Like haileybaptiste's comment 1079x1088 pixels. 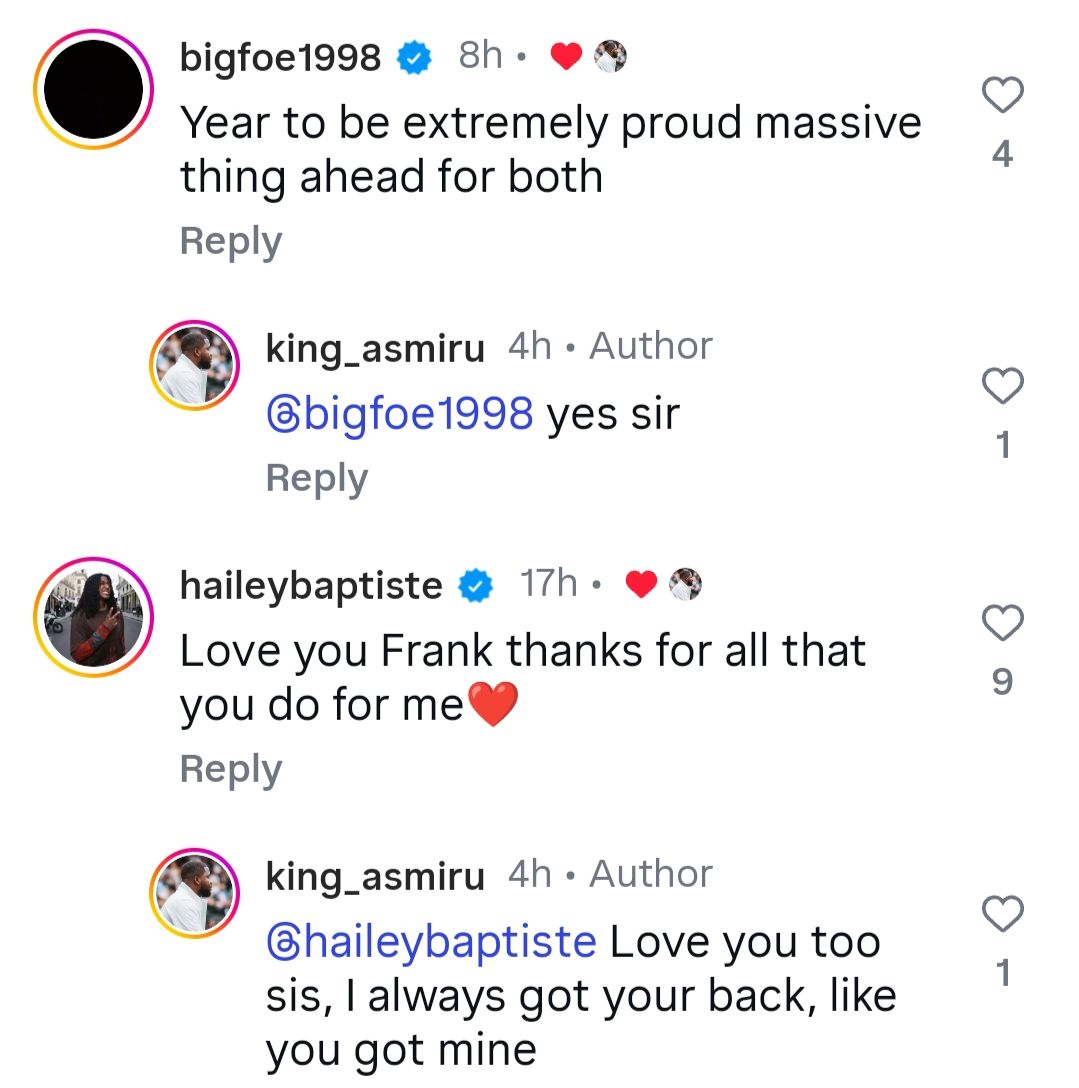coord(1002,622)
